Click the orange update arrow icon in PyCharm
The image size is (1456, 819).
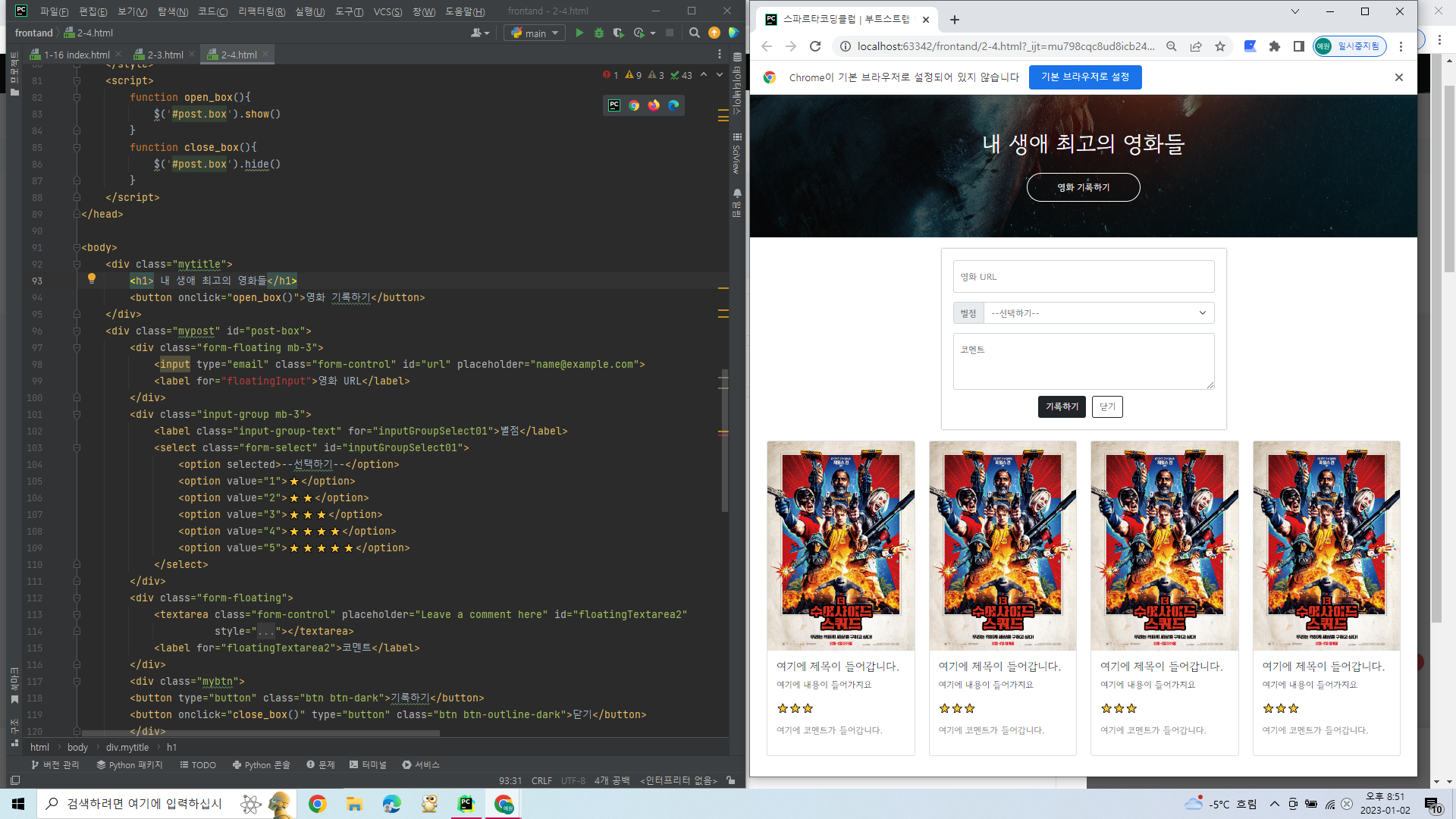[714, 33]
